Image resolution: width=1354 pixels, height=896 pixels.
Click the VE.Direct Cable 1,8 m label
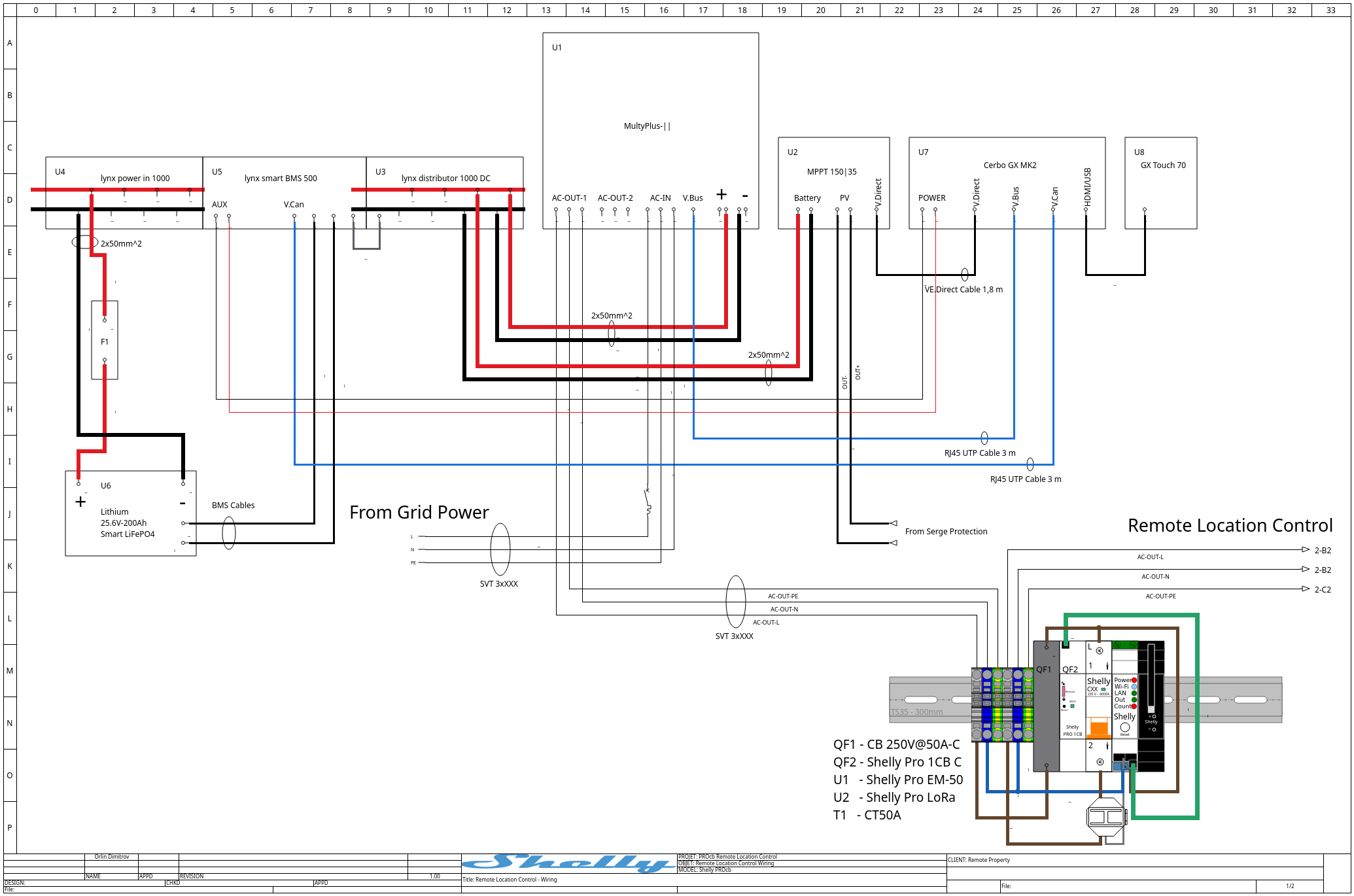coord(963,290)
